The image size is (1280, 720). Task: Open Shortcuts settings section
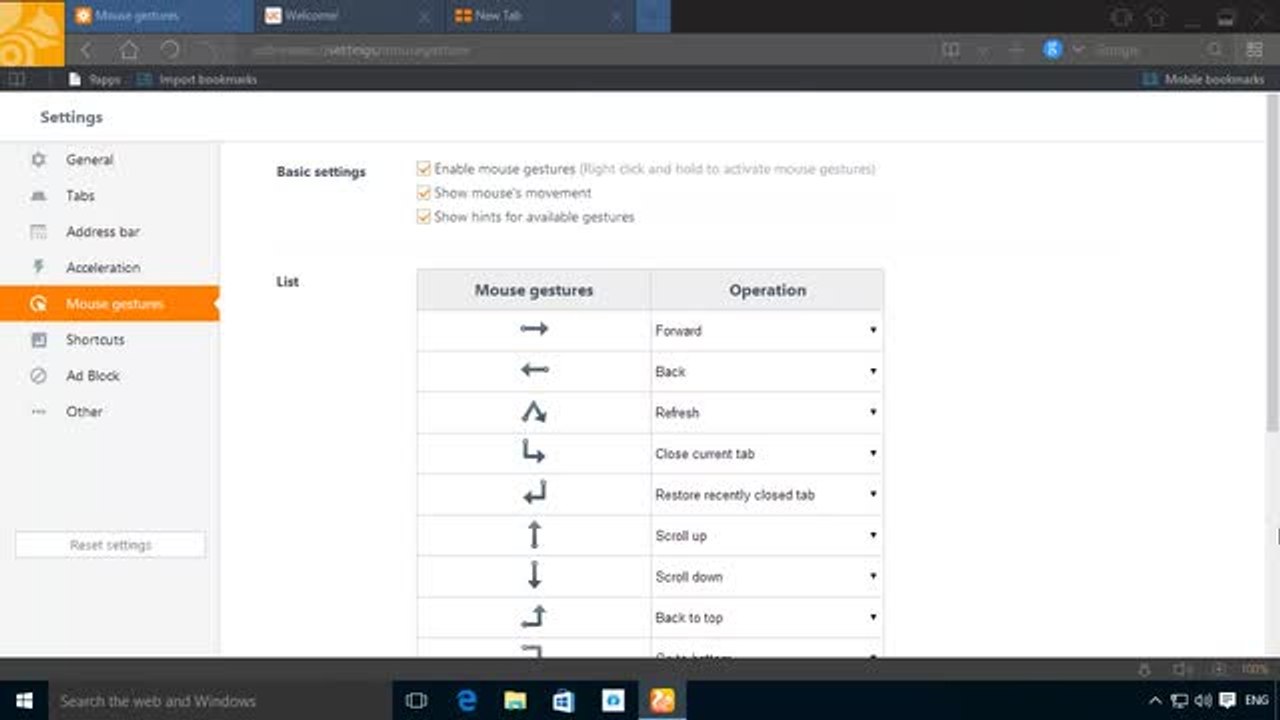(x=109, y=340)
